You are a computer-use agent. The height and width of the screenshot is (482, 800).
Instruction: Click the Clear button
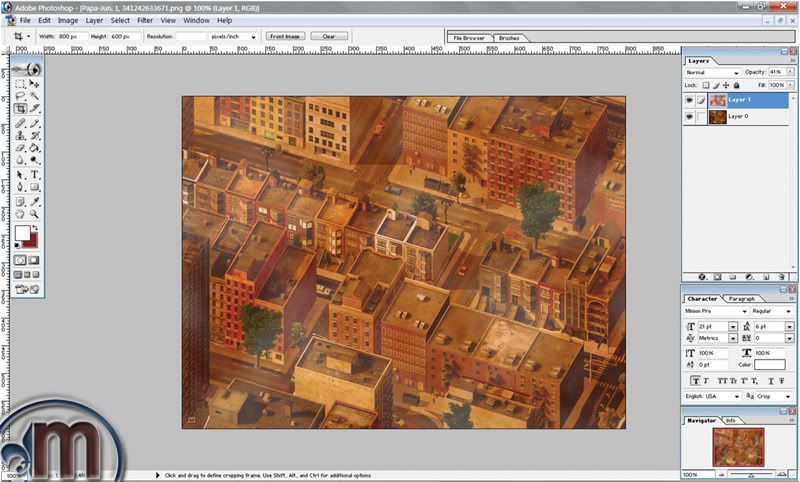tap(329, 36)
